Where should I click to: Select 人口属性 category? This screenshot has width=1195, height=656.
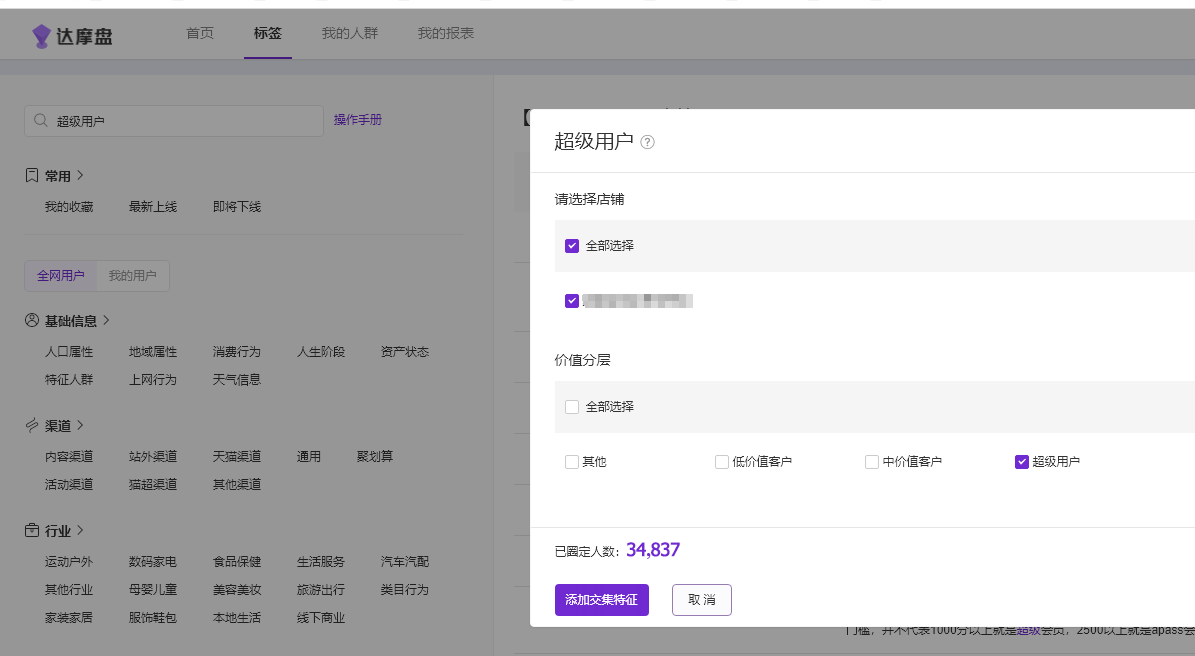click(69, 351)
